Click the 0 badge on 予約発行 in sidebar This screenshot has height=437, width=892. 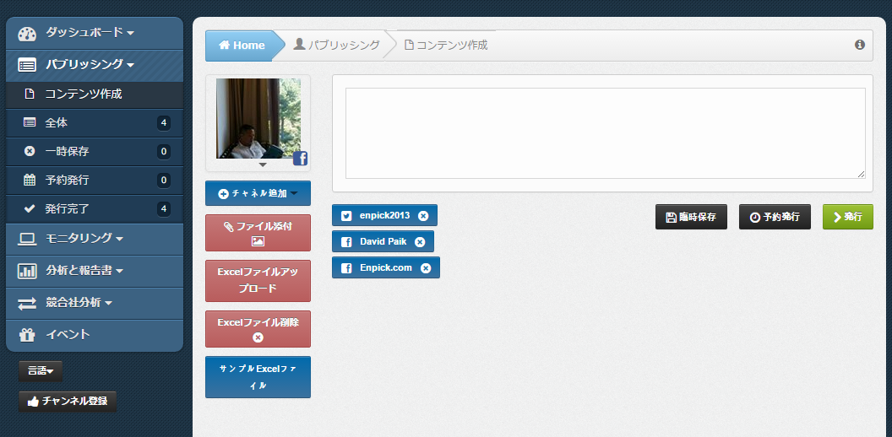(163, 180)
